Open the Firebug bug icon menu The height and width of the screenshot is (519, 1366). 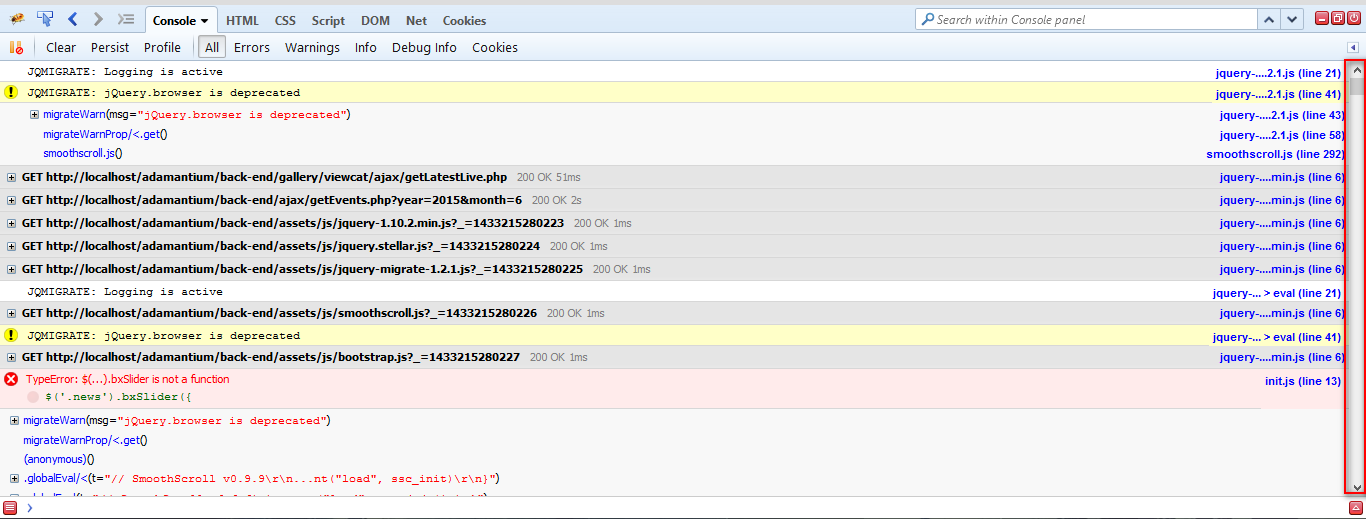click(x=17, y=19)
